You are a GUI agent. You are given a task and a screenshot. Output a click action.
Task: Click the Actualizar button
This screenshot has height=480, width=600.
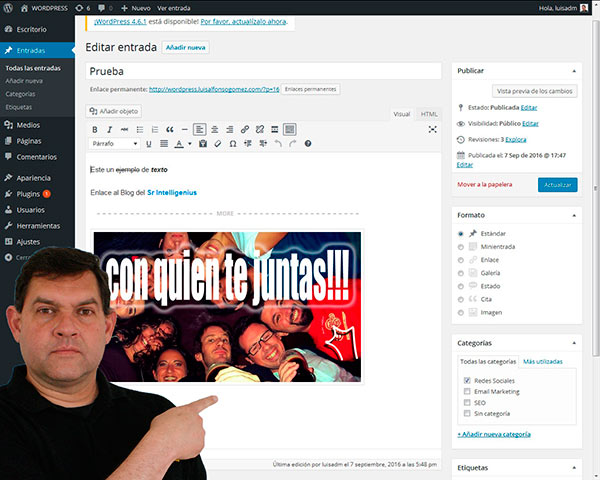coord(558,185)
